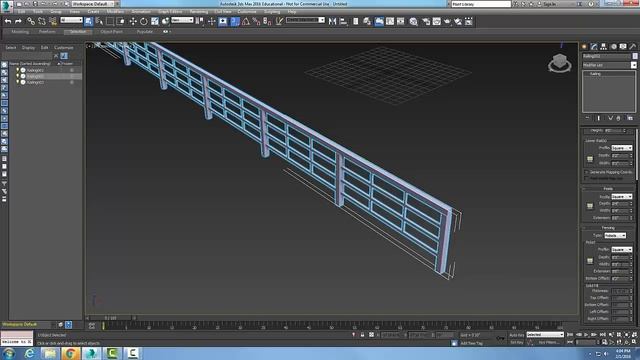Screen dimensions: 640x360
Task: Toggle the Percent Snap icon
Action: [256, 21]
